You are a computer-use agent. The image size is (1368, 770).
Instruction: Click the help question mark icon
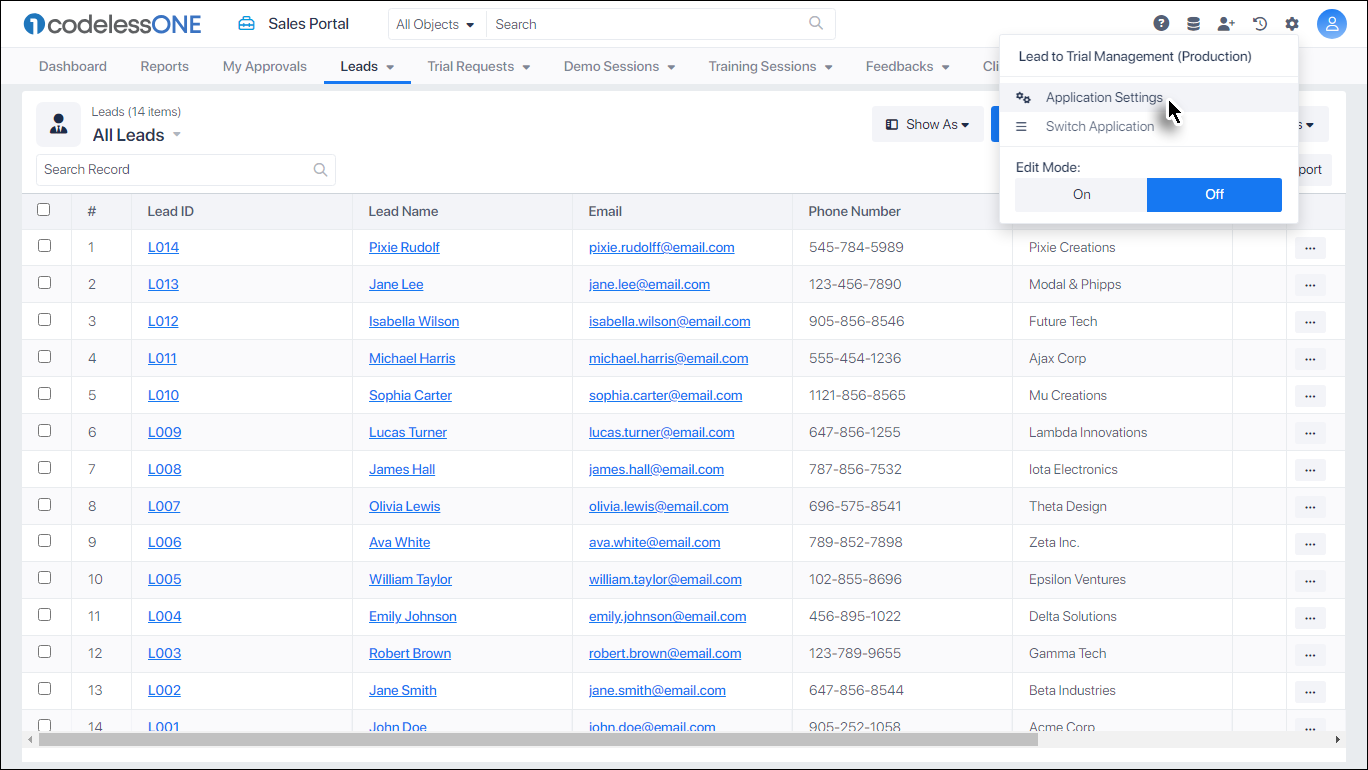1161,24
